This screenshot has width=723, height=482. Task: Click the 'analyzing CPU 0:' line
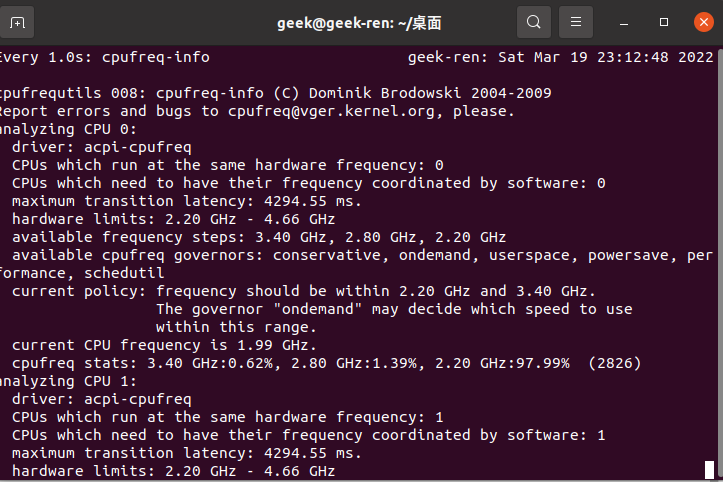68,129
